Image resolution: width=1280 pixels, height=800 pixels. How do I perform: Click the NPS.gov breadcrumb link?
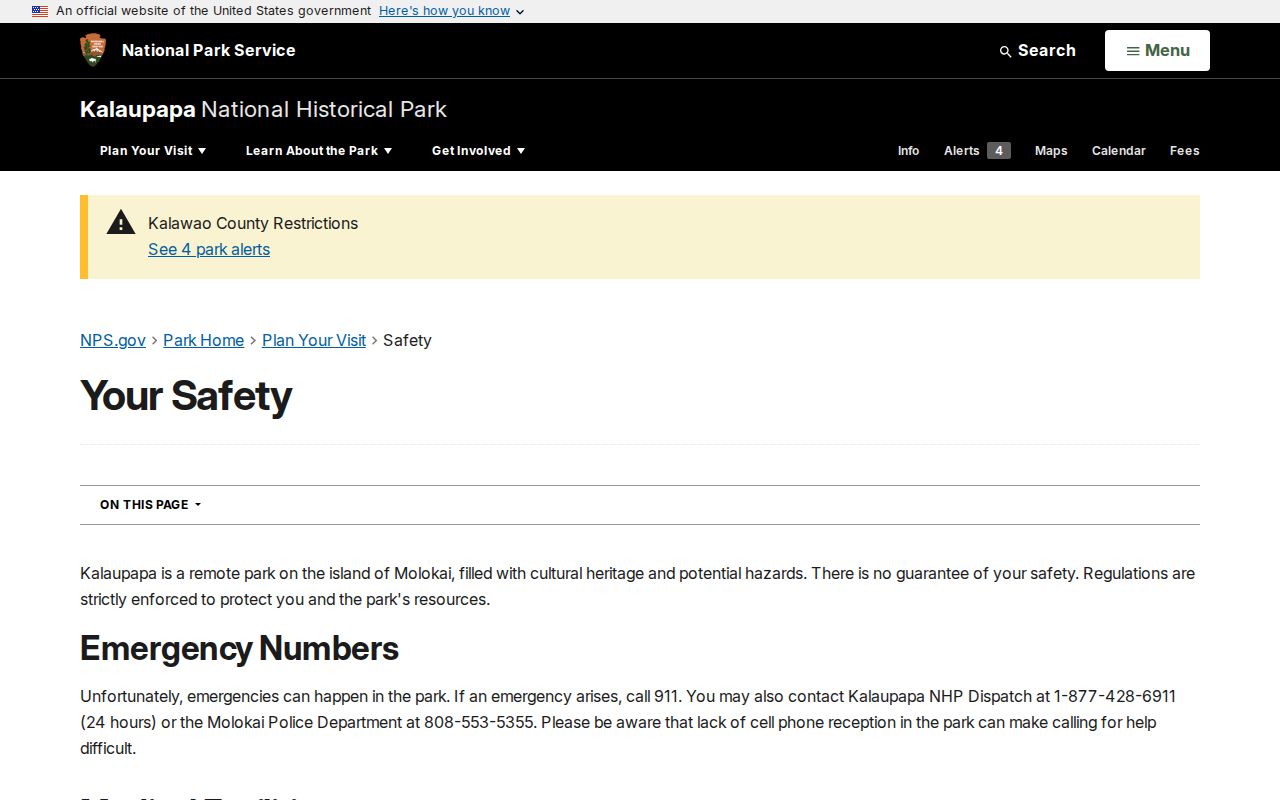point(113,340)
